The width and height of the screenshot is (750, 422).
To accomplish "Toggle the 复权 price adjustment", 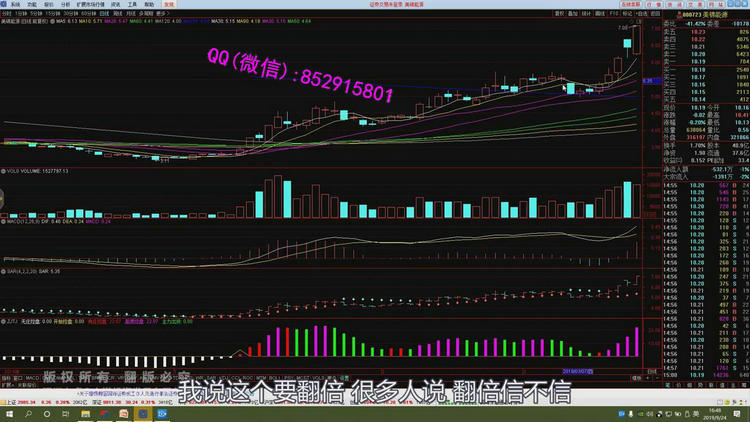I will tap(561, 12).
